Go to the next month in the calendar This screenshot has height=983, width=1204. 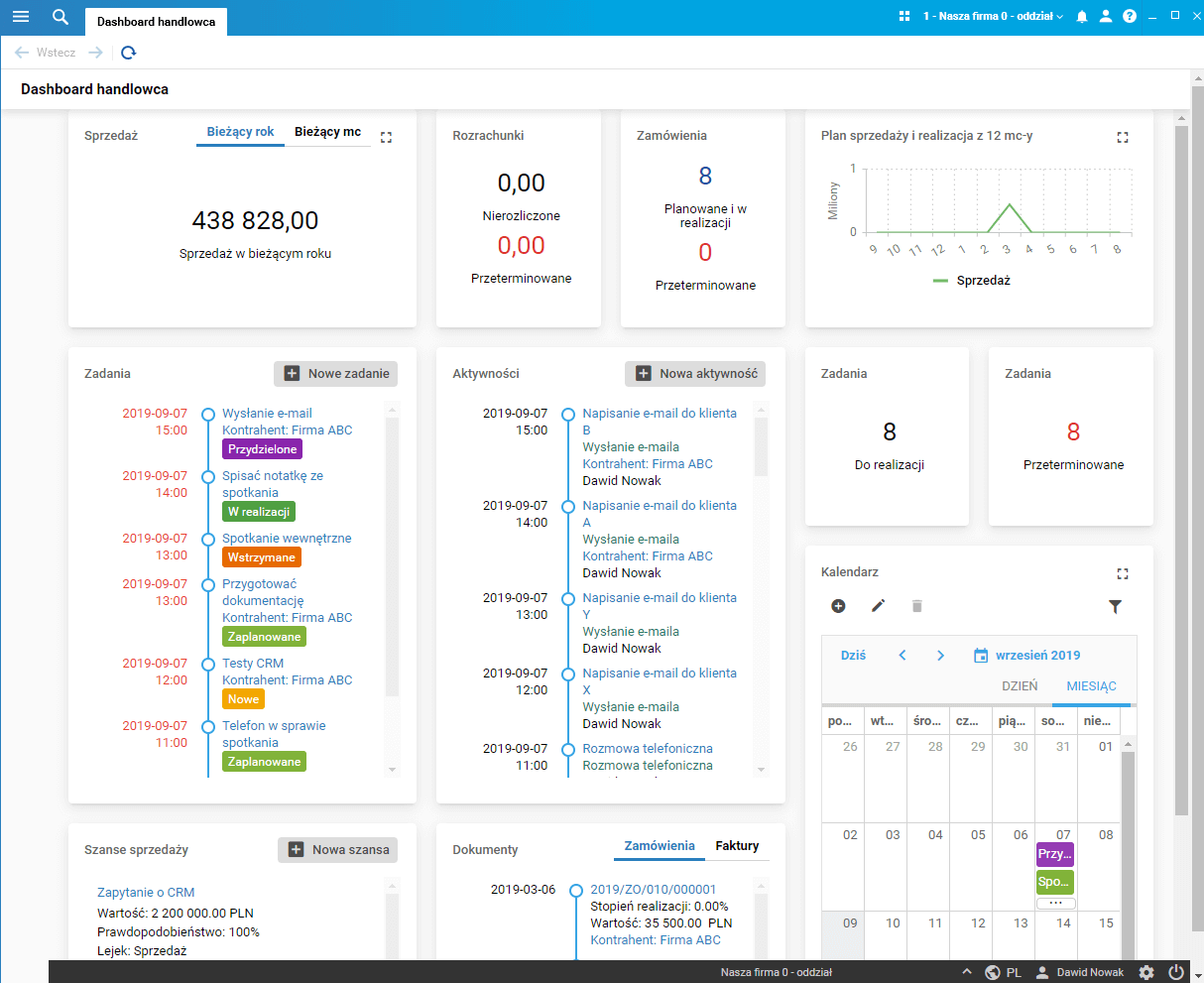pyautogui.click(x=941, y=656)
